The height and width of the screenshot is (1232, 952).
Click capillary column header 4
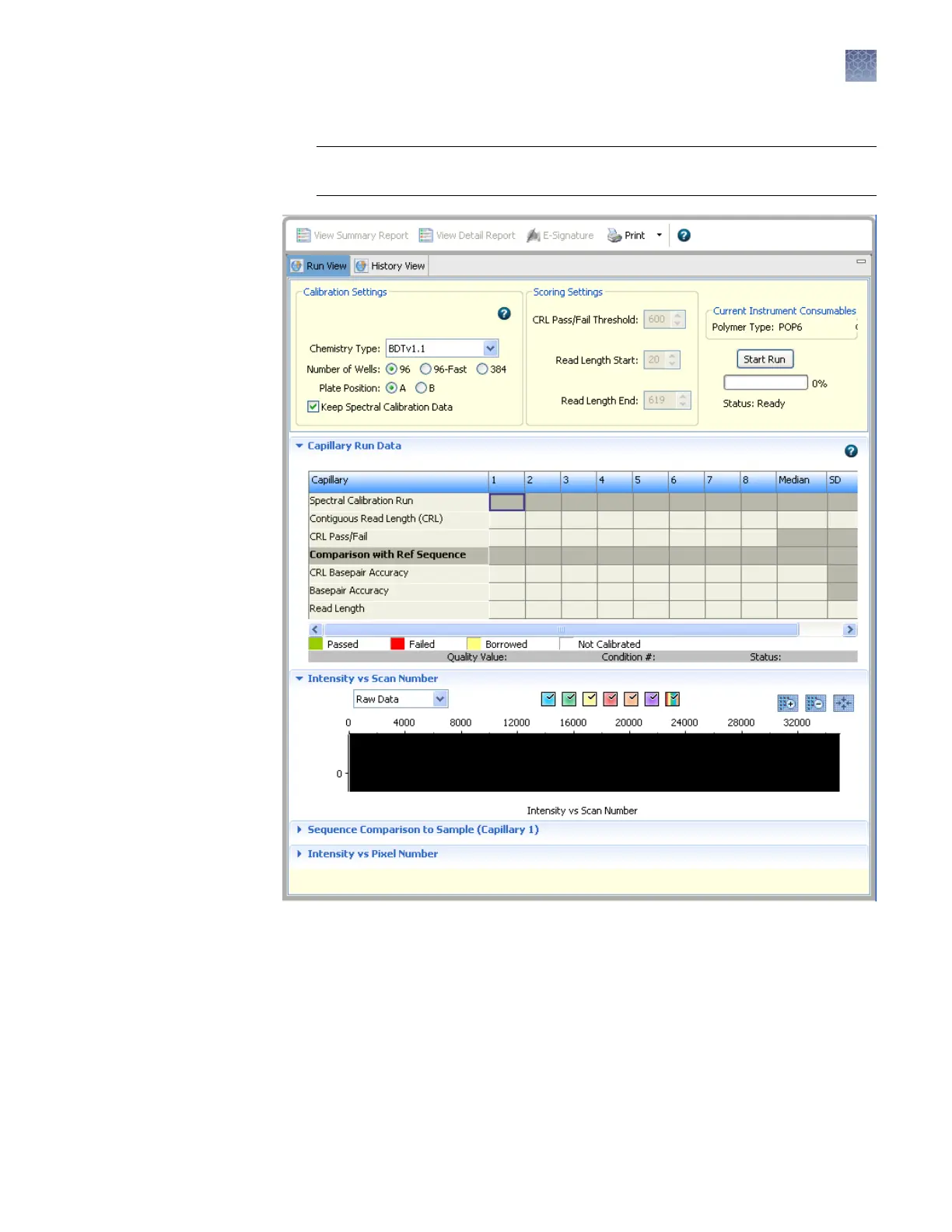(x=614, y=481)
